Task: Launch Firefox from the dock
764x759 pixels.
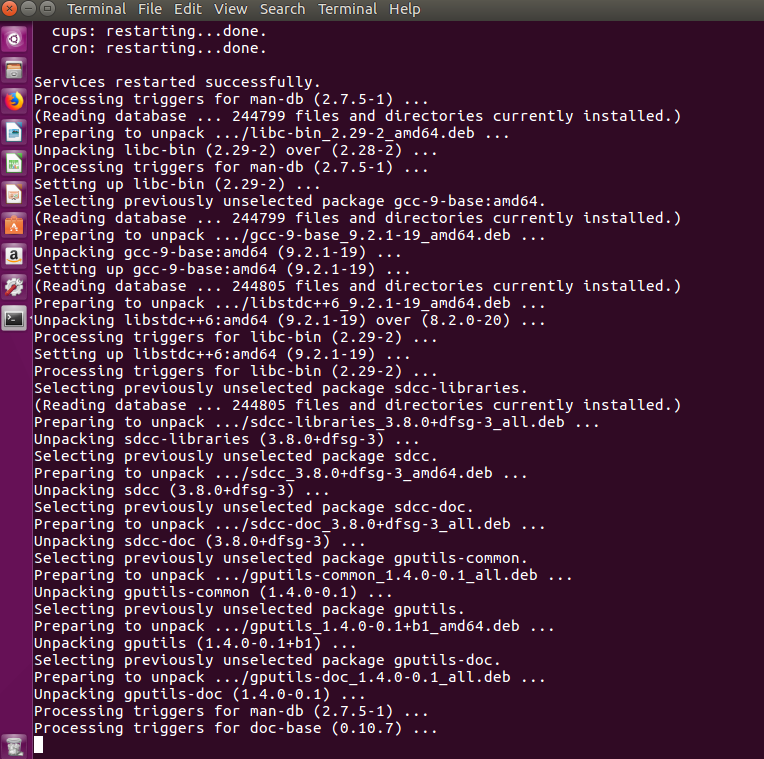Action: [14, 101]
